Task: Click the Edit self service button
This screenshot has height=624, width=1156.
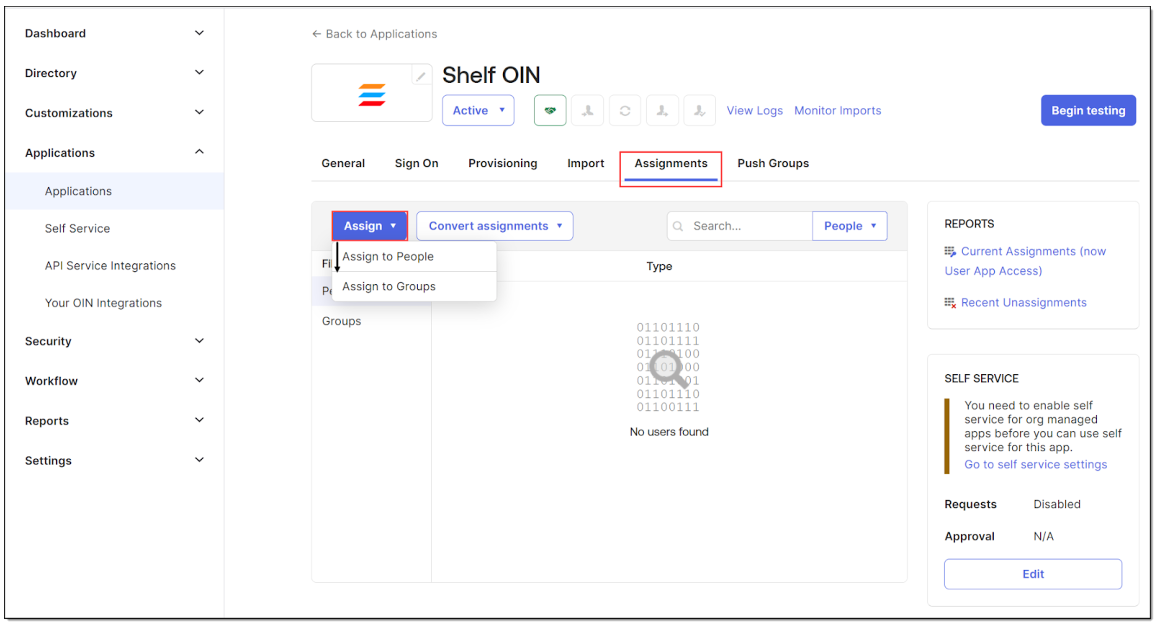Action: pos(1033,574)
